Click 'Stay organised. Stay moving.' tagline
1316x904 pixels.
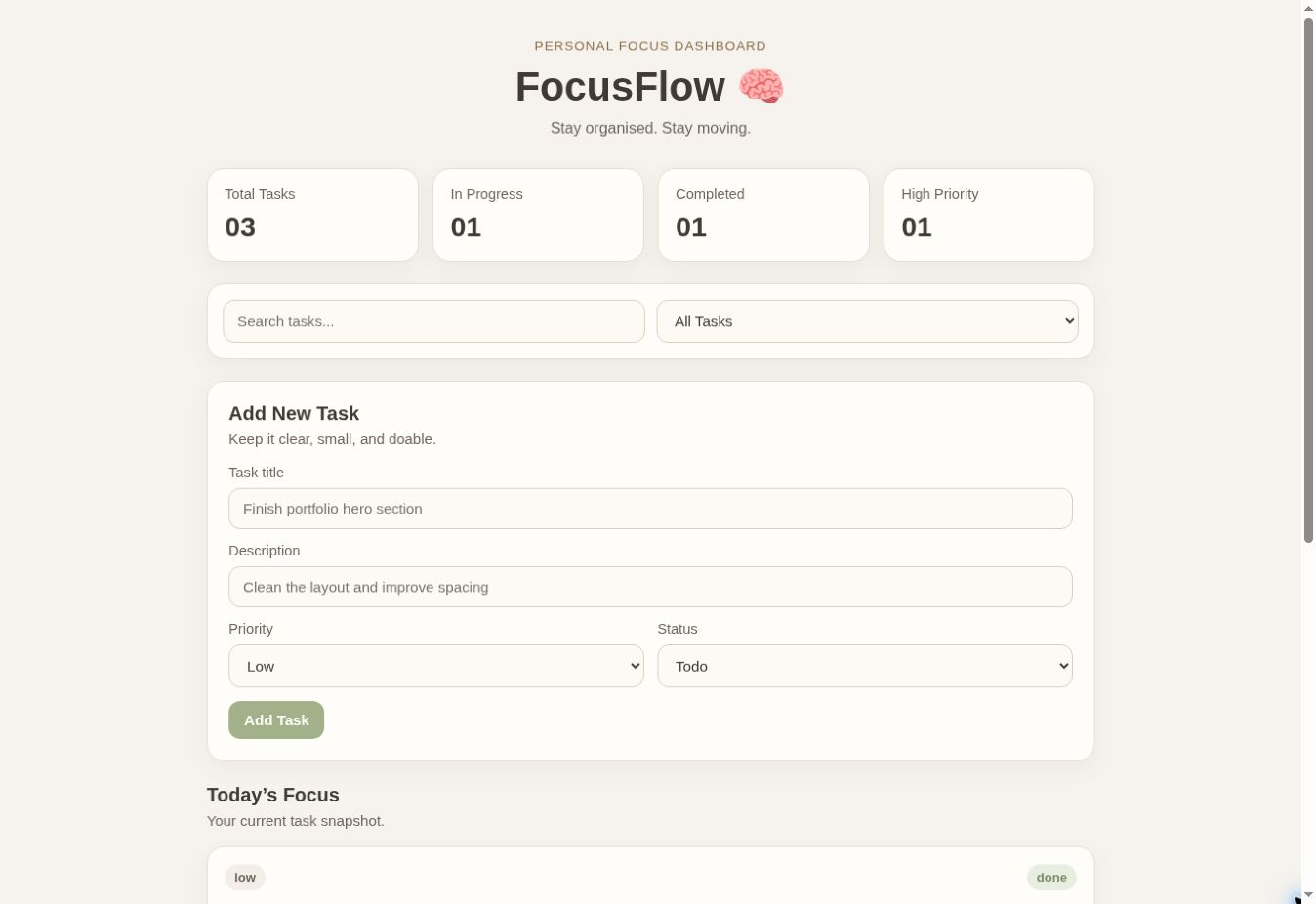tap(650, 128)
